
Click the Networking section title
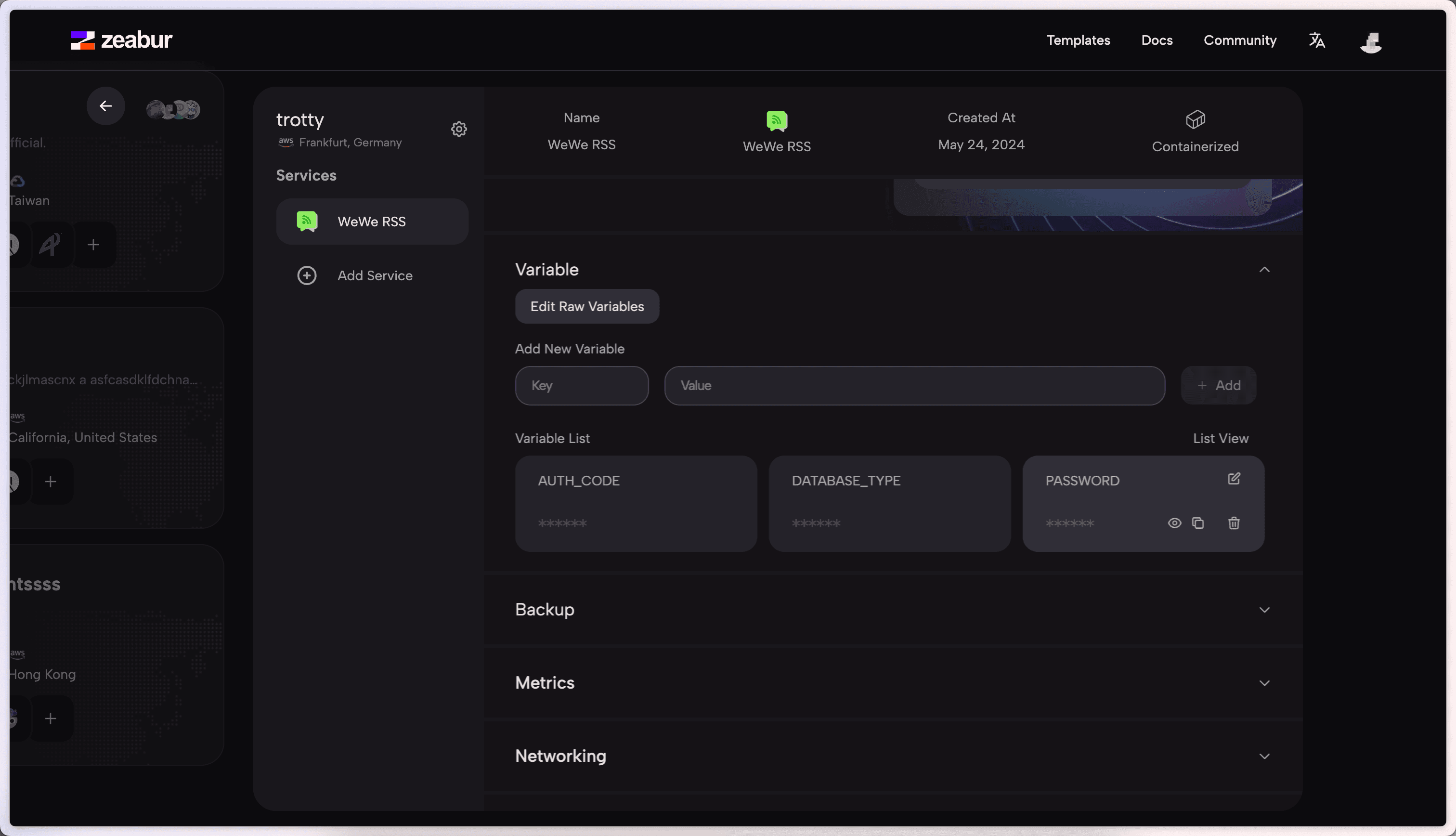[x=560, y=756]
